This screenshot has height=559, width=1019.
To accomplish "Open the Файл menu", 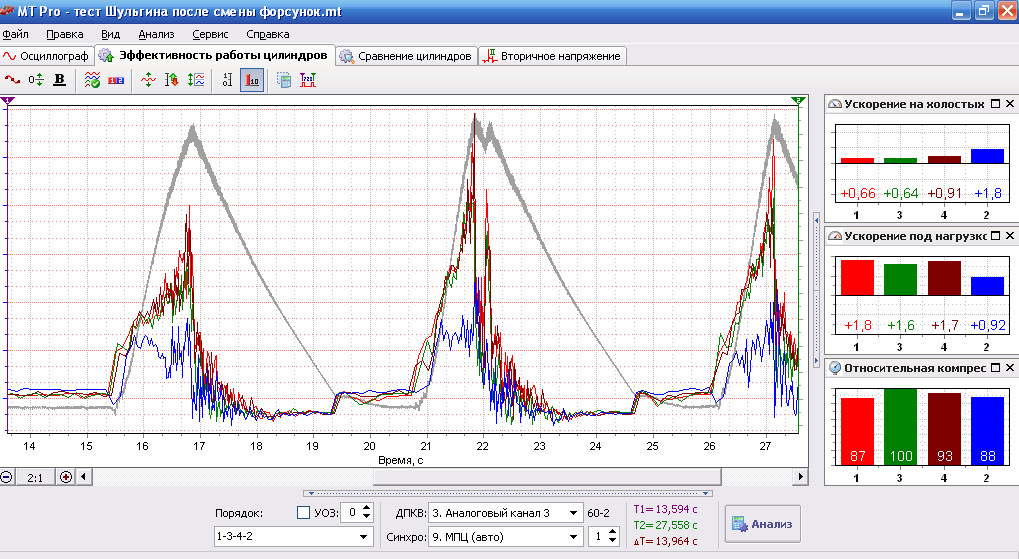I will point(16,34).
